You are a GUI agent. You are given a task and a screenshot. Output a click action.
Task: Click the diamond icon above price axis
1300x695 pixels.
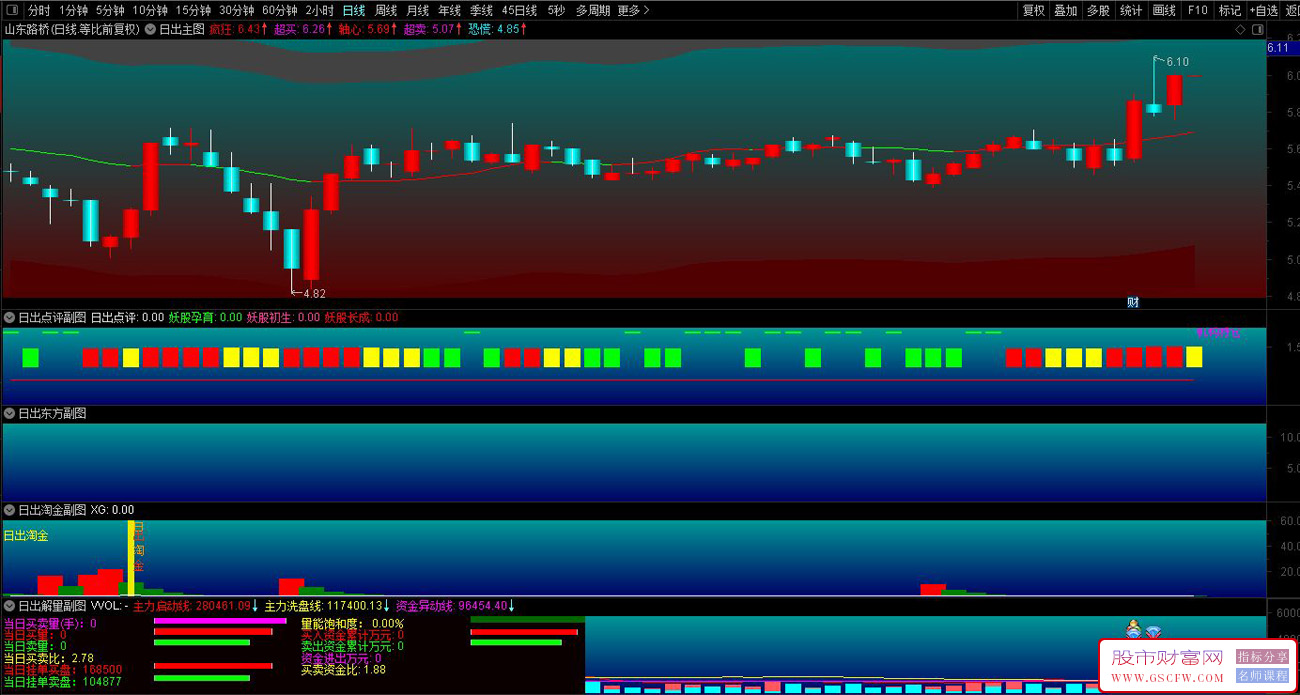point(1242,30)
